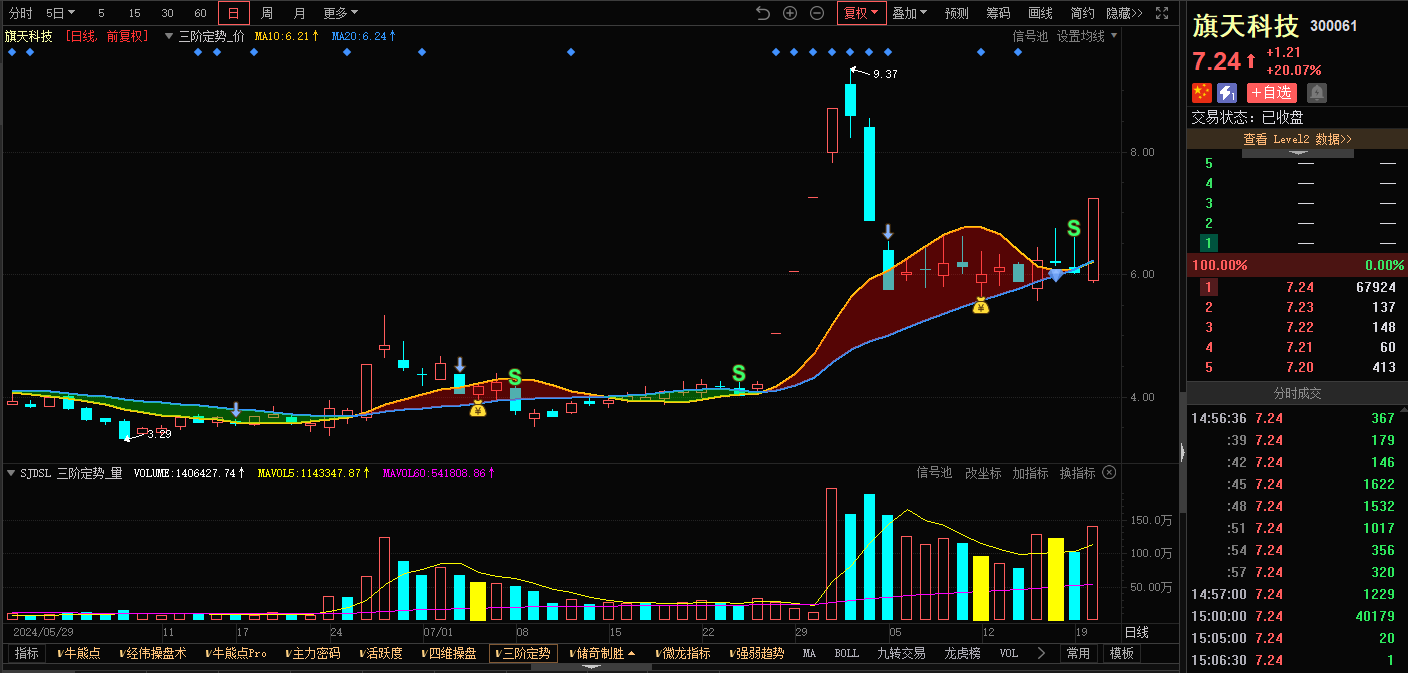Image resolution: width=1408 pixels, height=673 pixels.
Task: Click the green S signal near latest candles
Action: [x=1073, y=228]
